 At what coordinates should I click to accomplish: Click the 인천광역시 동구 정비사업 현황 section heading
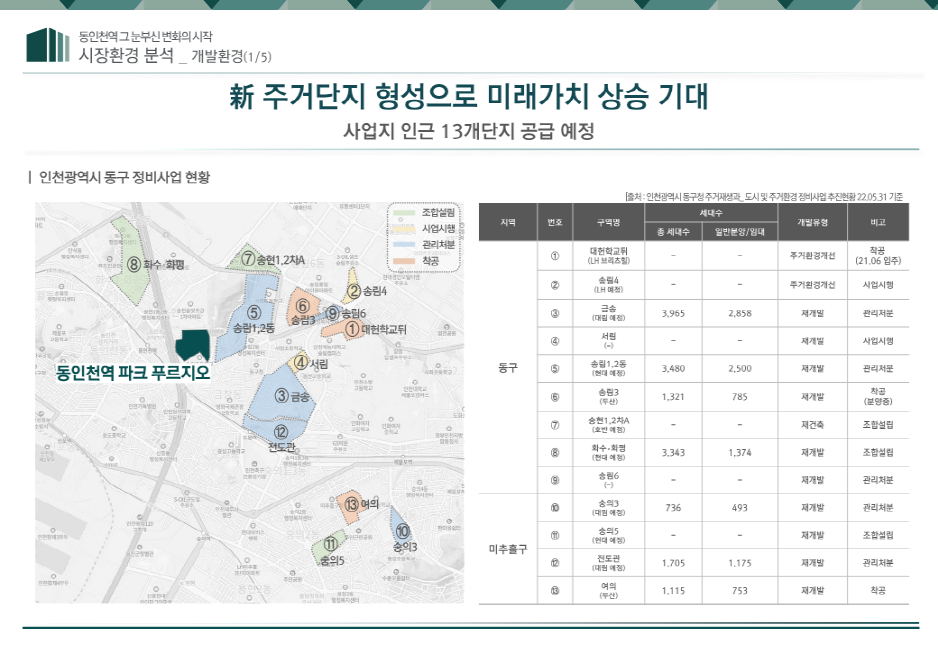click(x=125, y=177)
